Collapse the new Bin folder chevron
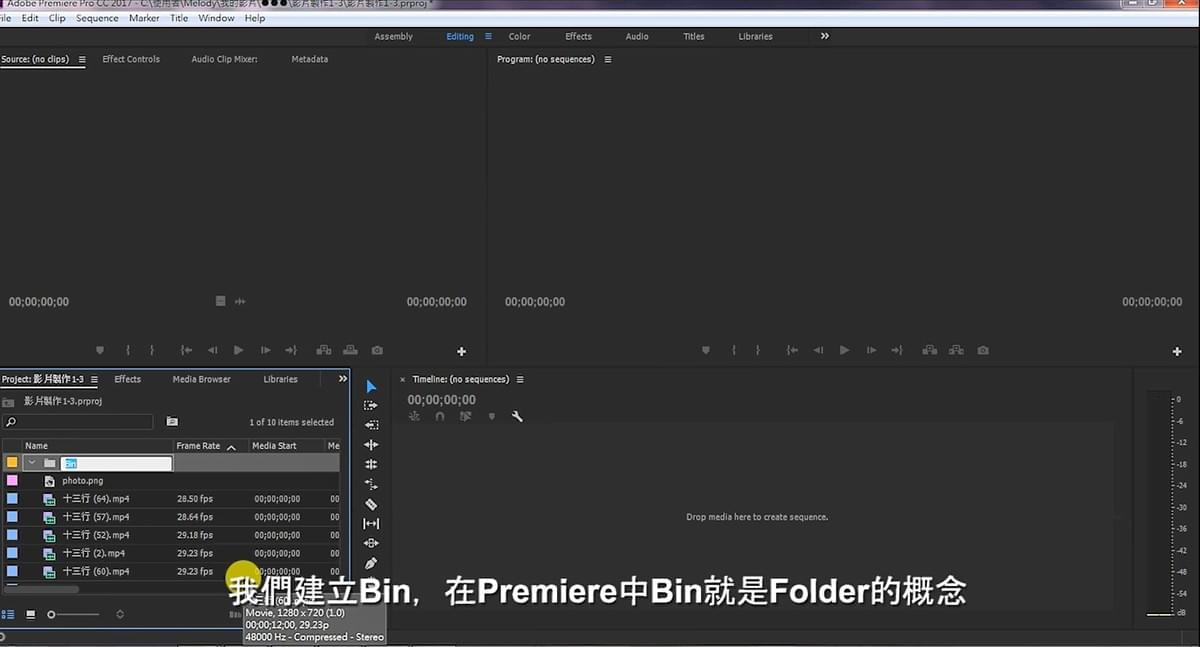The image size is (1200, 647). point(32,463)
